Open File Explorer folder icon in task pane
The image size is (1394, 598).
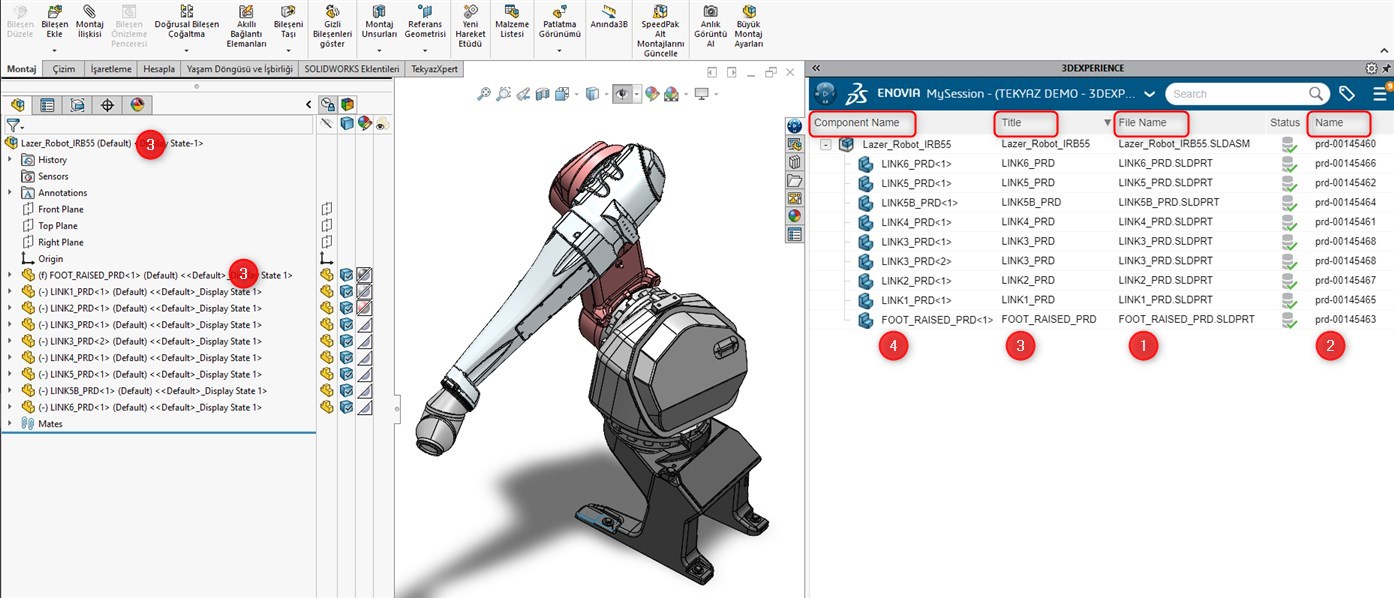coord(795,180)
